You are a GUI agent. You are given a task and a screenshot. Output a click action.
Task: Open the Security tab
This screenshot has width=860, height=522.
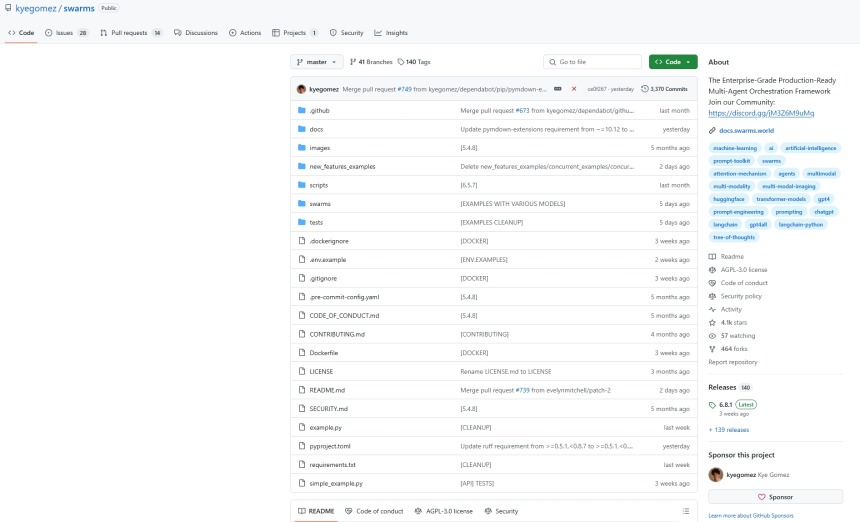(x=347, y=33)
